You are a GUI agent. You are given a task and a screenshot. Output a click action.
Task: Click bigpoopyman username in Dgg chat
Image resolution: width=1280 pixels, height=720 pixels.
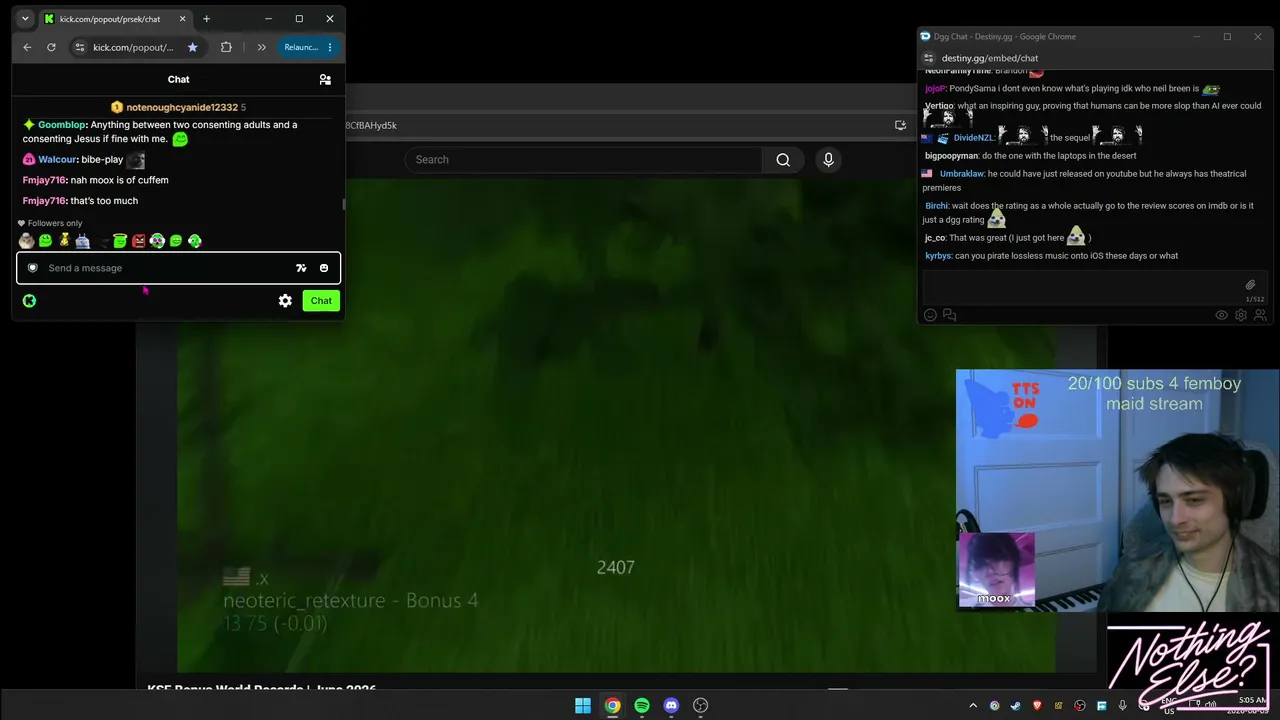tap(951, 156)
